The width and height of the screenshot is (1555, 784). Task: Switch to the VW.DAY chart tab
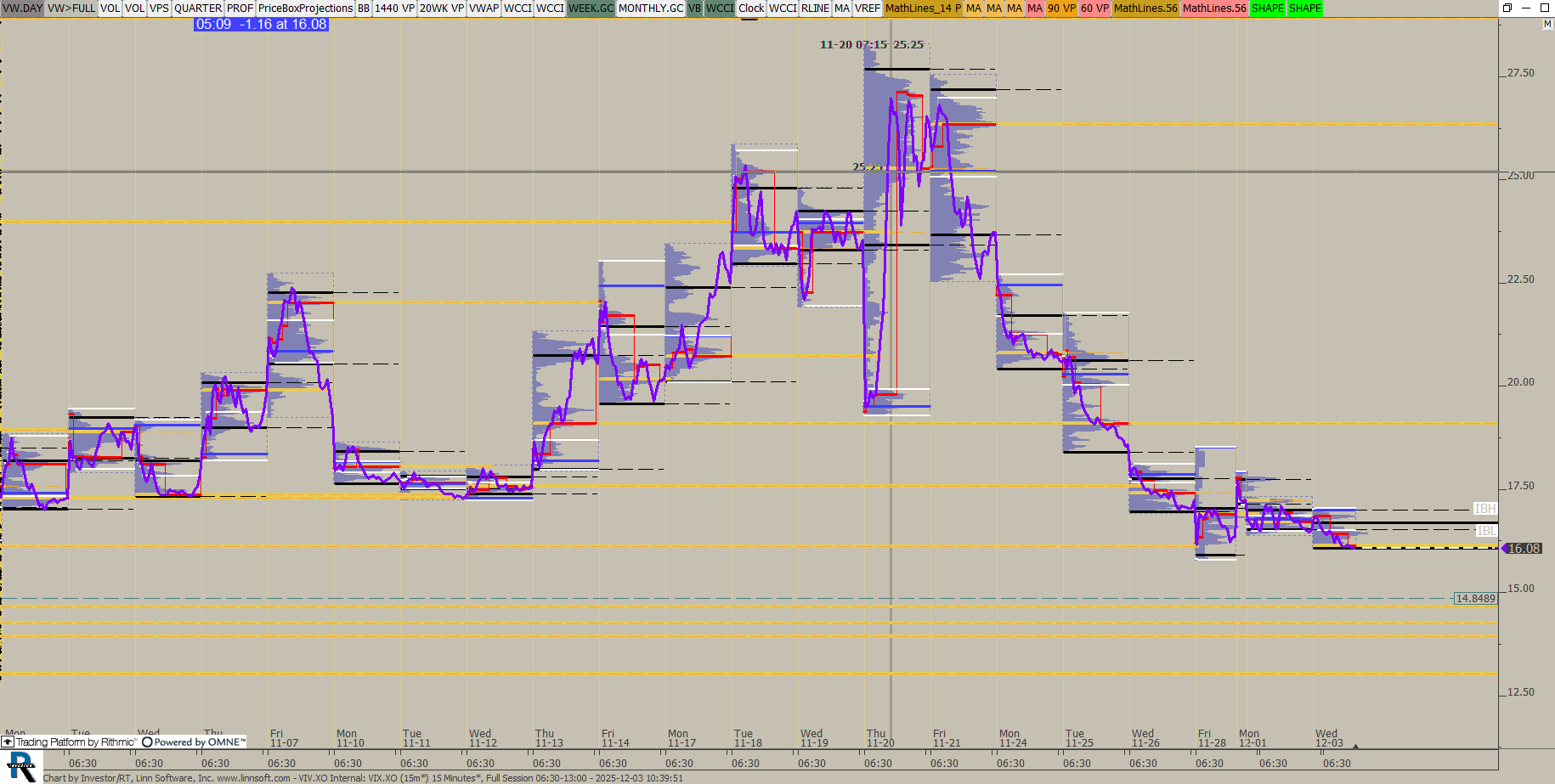[x=22, y=8]
